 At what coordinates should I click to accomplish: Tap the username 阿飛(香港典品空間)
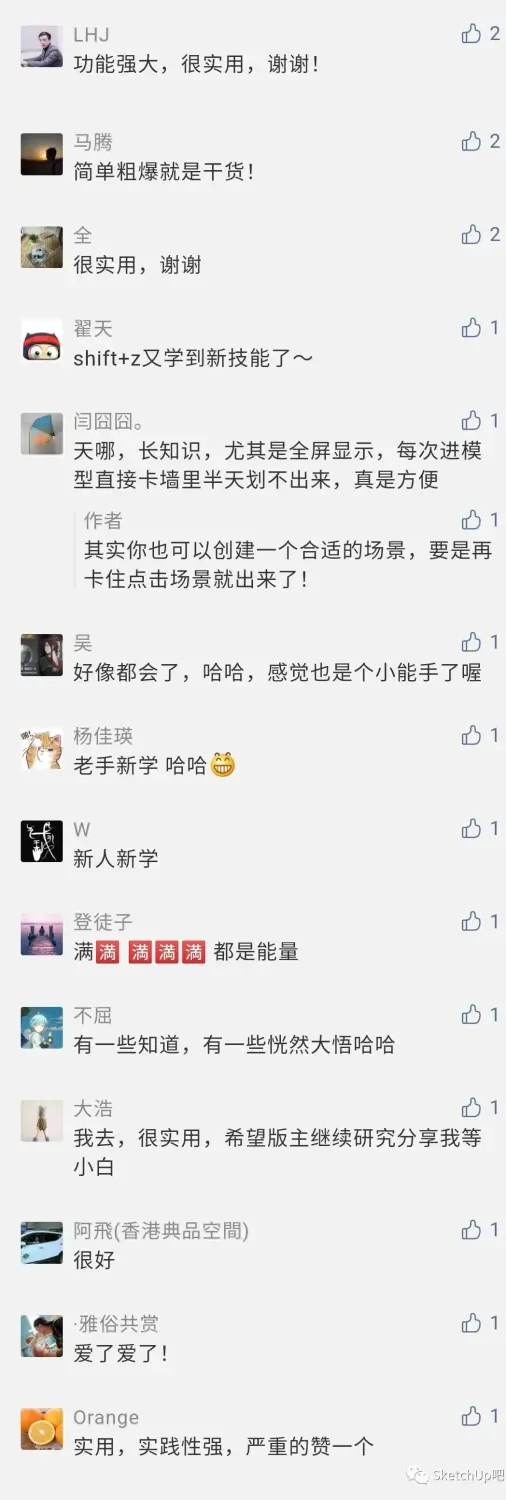(161, 1231)
